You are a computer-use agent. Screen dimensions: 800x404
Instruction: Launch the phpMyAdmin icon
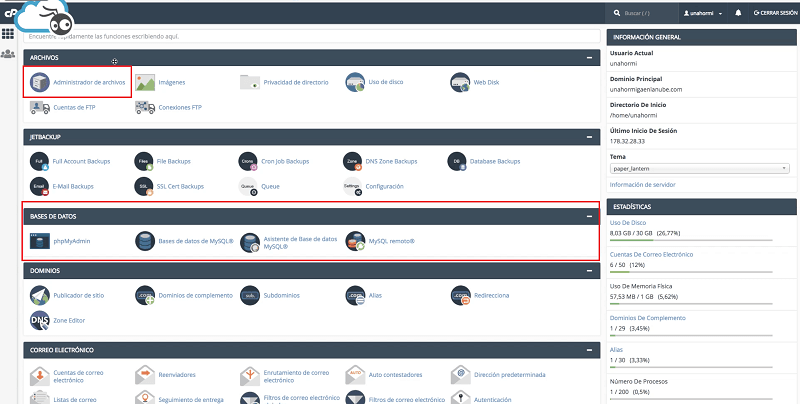tap(40, 241)
